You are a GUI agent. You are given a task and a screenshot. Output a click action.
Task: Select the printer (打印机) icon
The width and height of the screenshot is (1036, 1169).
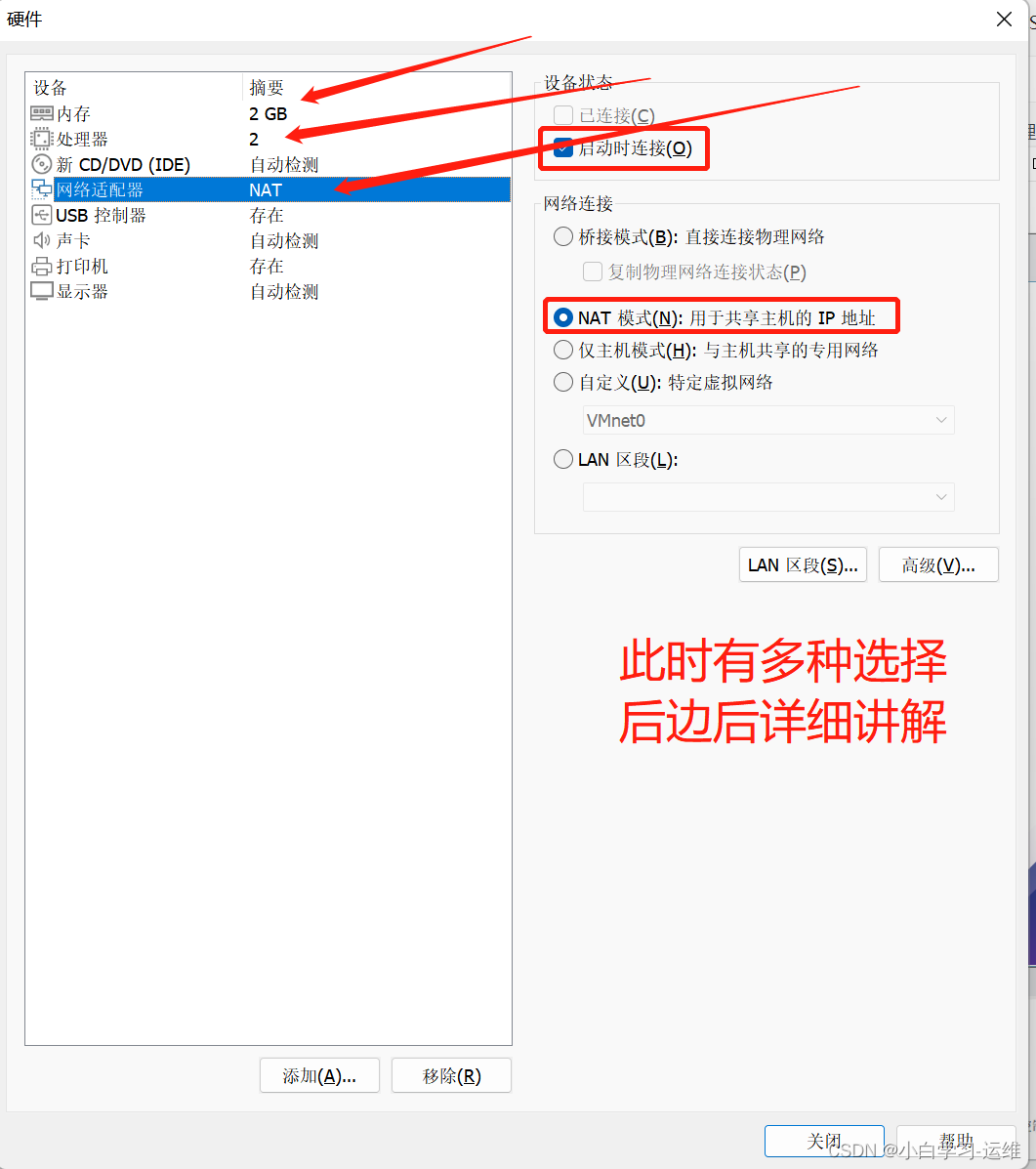pos(42,266)
